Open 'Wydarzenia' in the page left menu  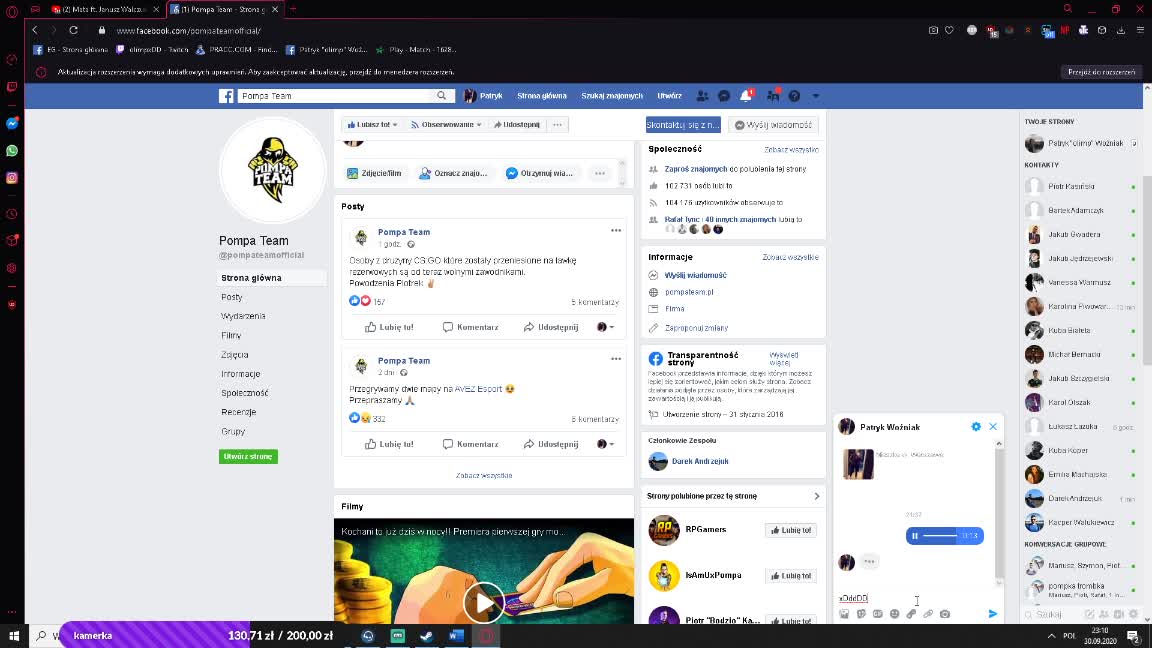[x=243, y=316]
